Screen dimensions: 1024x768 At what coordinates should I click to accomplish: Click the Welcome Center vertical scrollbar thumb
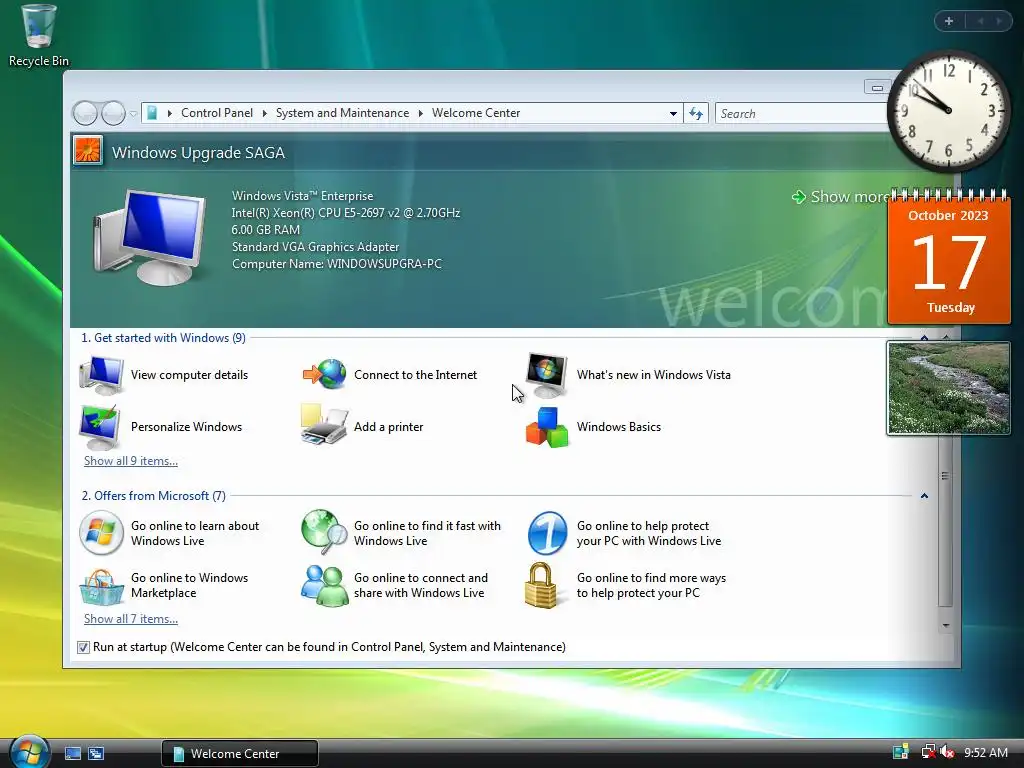point(945,475)
